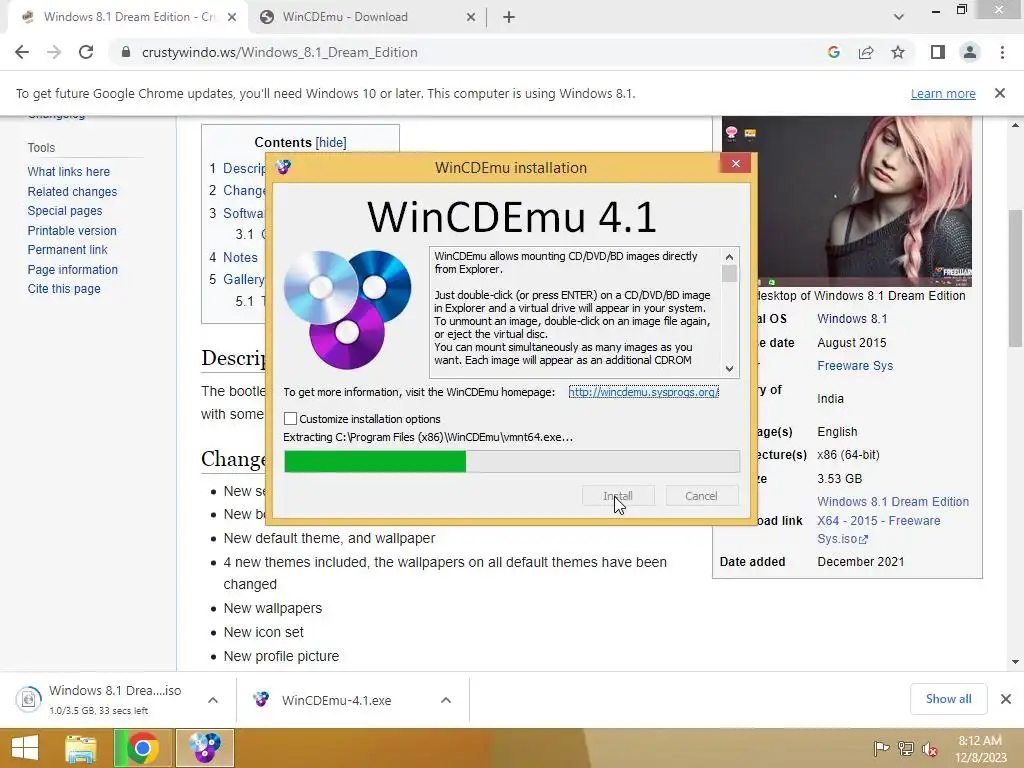Go back in browser history

pos(22,52)
